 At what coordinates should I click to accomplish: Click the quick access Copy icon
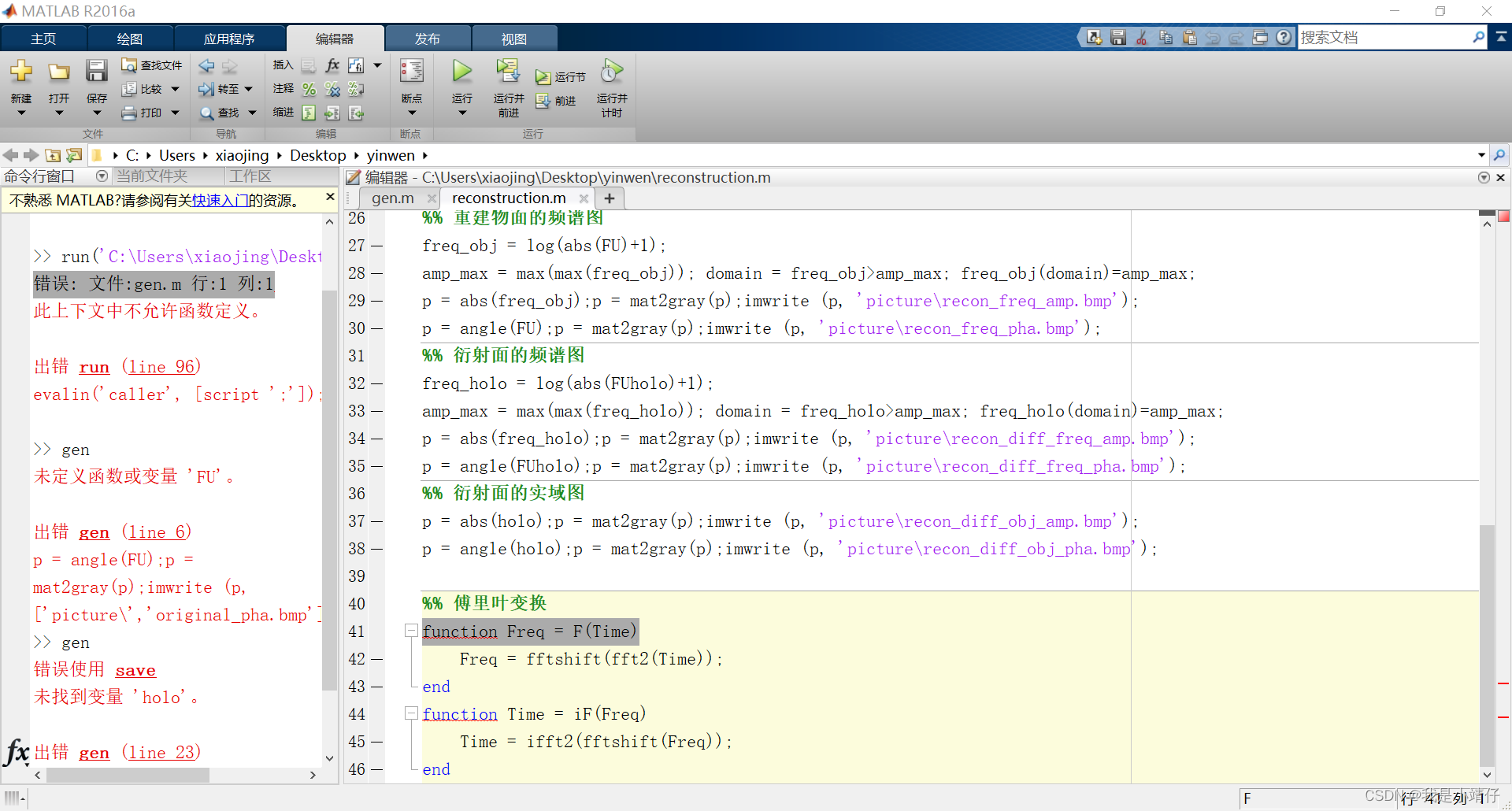1165,37
